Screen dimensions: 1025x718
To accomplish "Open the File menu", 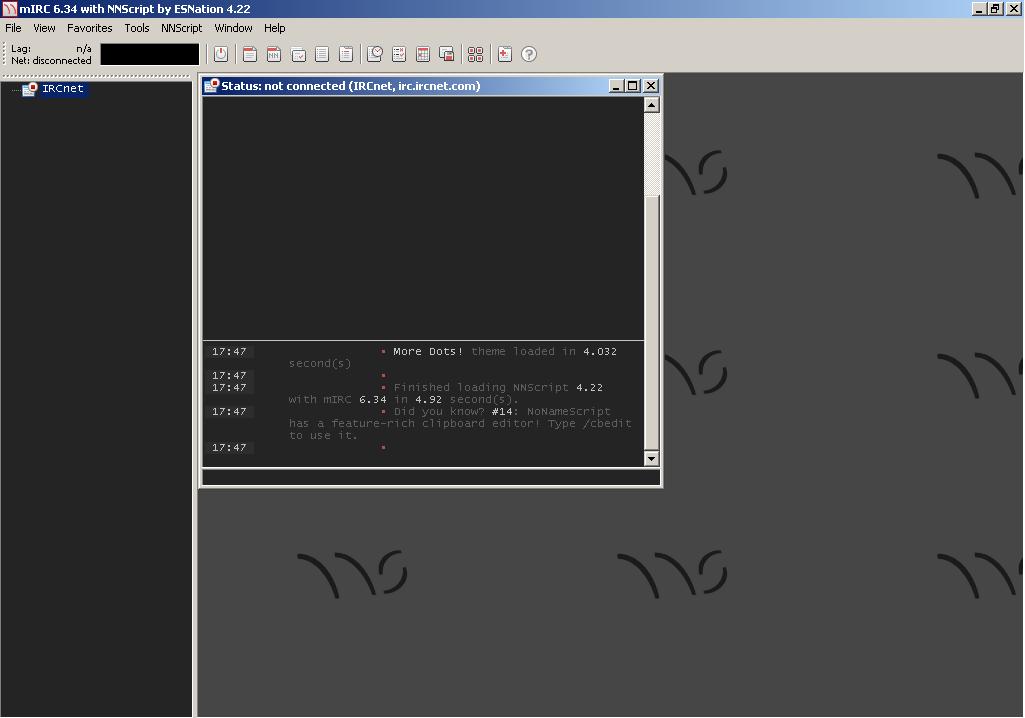I will coord(13,28).
